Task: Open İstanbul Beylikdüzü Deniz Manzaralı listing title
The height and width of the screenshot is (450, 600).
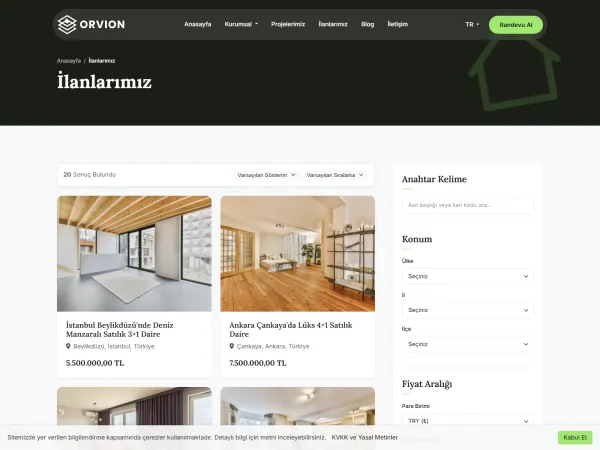Action: (120, 329)
